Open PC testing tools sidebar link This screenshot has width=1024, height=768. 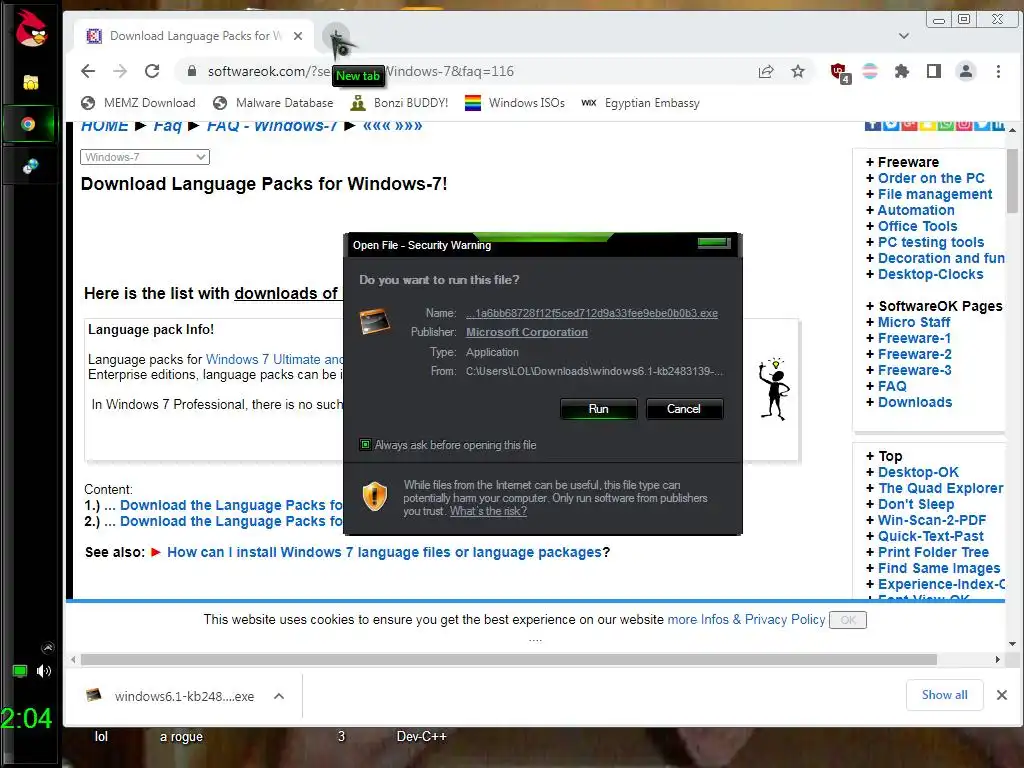tap(931, 242)
